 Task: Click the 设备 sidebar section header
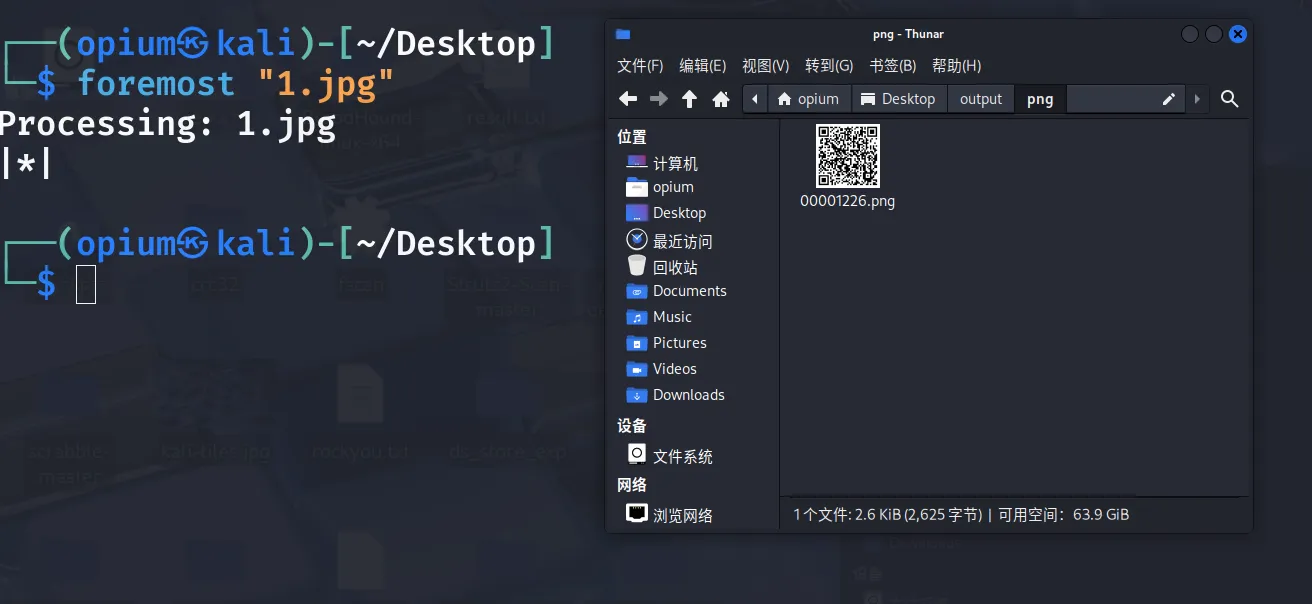[632, 426]
